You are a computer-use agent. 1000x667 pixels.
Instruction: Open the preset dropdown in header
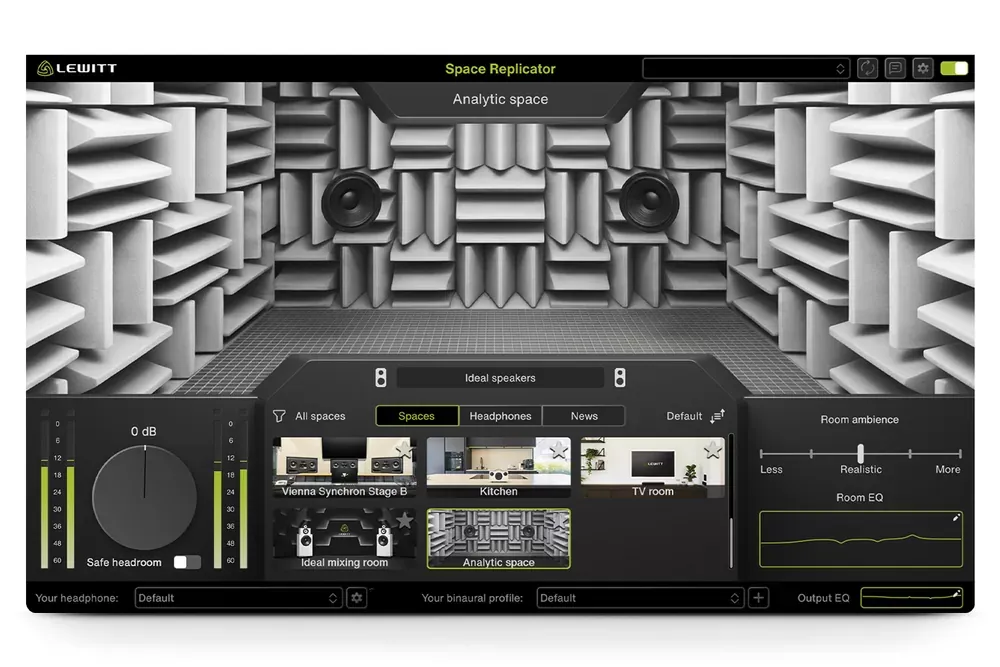746,68
